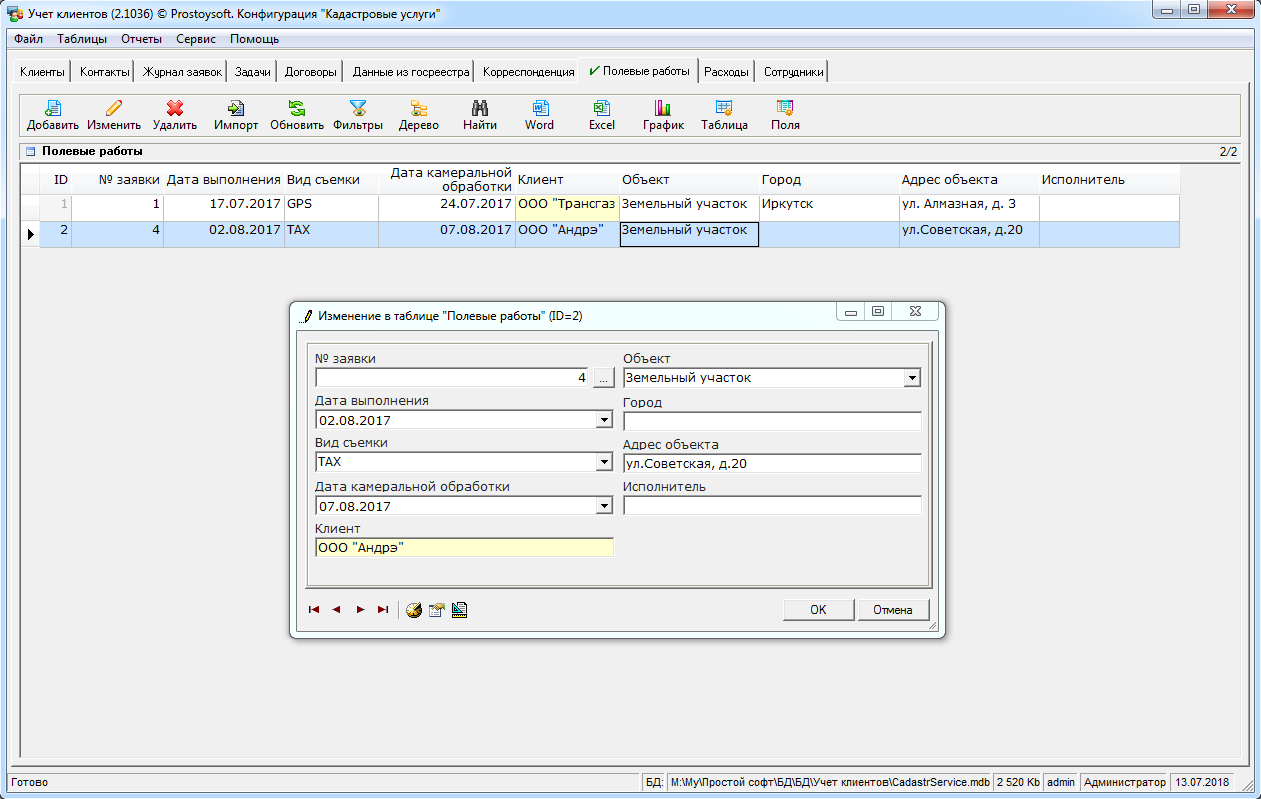
Task: Open the Дата камеральной обработки date picker
Action: (x=603, y=506)
